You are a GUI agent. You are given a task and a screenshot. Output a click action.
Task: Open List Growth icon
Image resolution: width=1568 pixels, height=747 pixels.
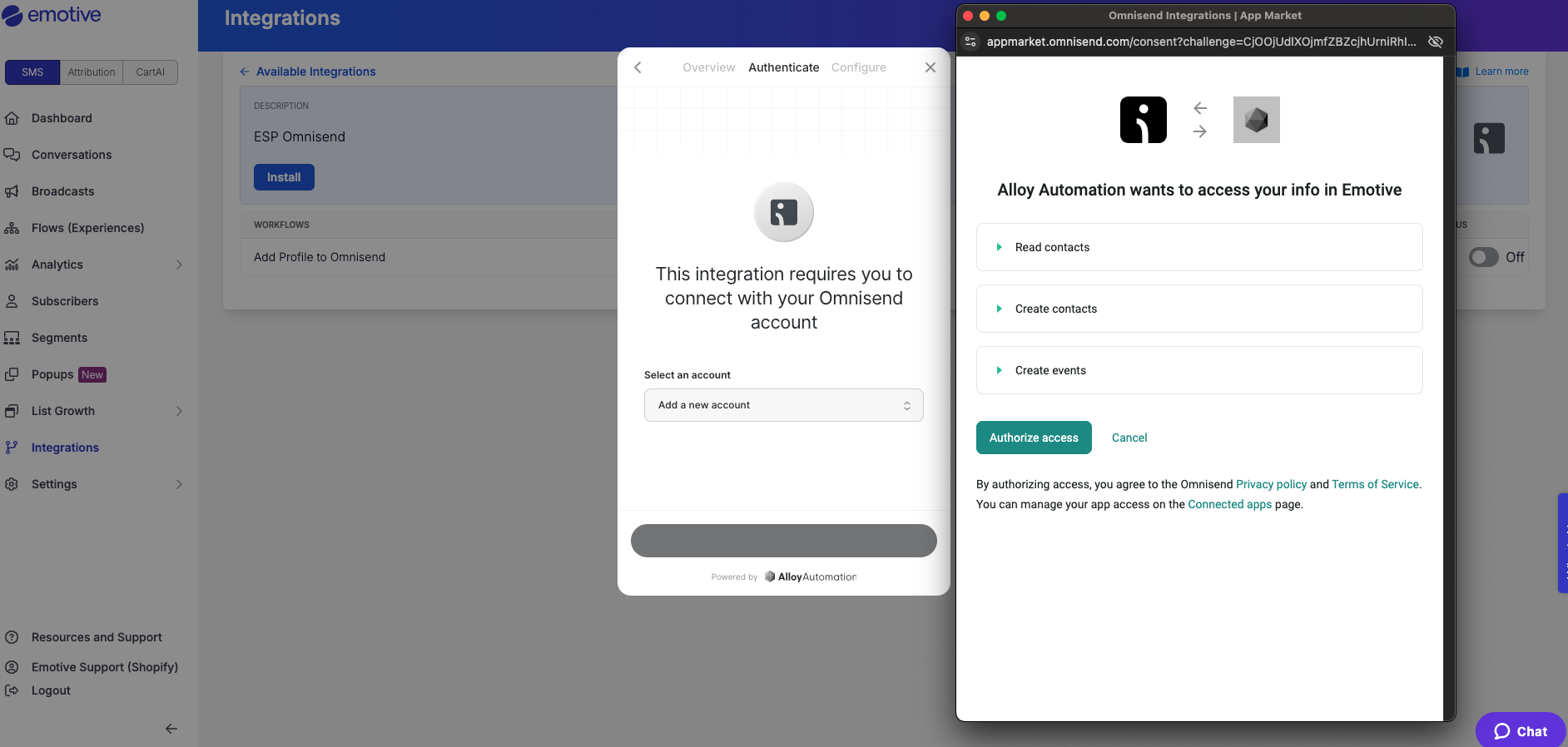tap(12, 411)
